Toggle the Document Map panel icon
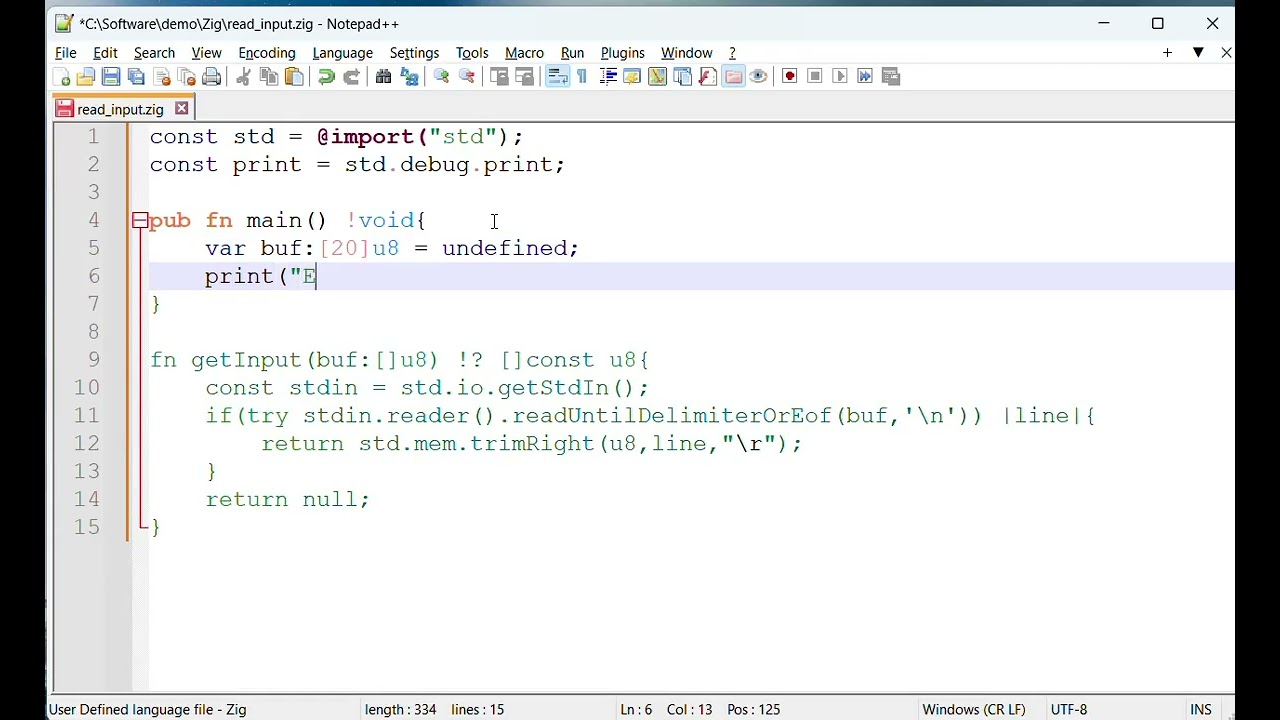The image size is (1280, 720). coord(657,77)
